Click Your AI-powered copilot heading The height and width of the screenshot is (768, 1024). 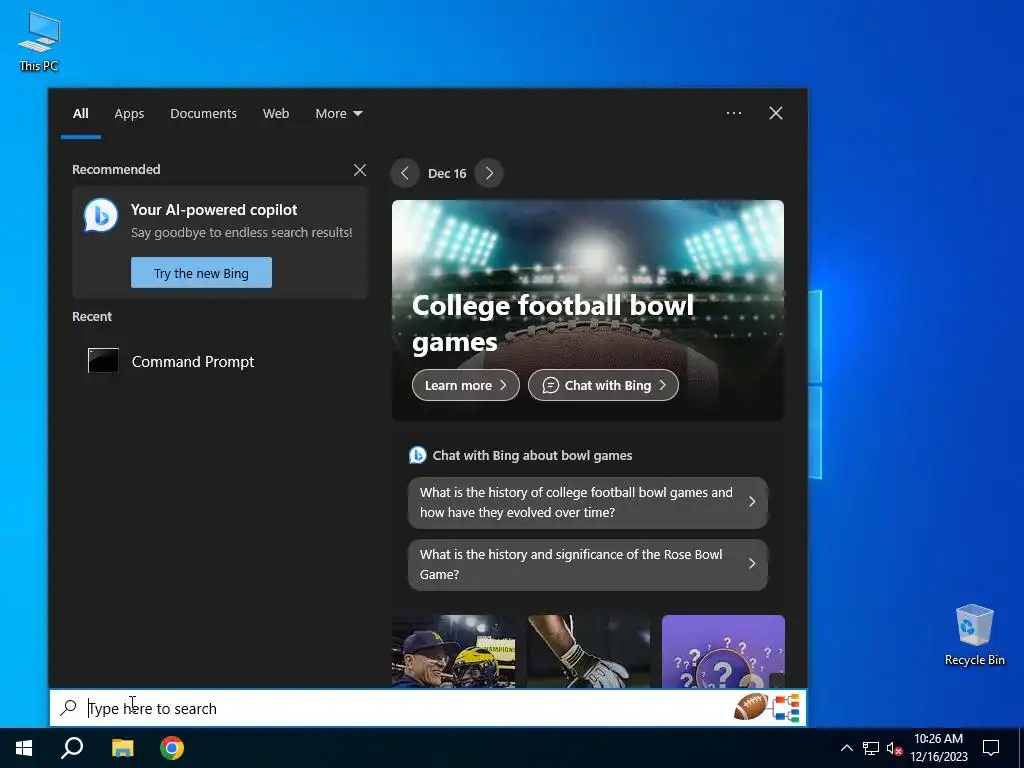(x=214, y=210)
